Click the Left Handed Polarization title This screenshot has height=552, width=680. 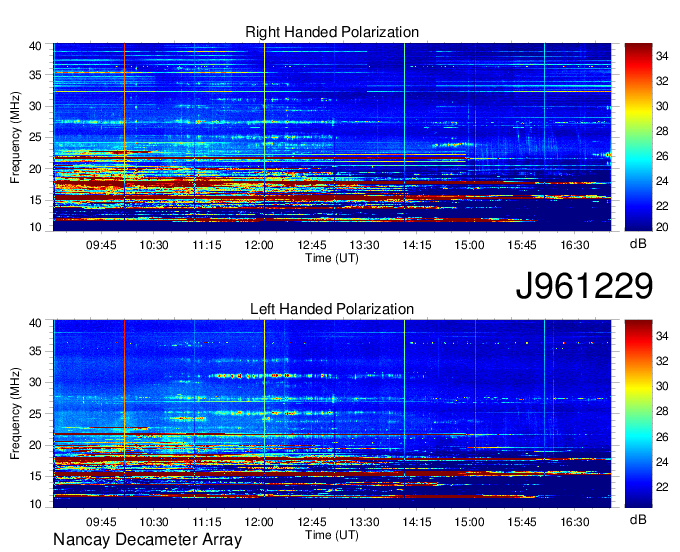(x=332, y=309)
